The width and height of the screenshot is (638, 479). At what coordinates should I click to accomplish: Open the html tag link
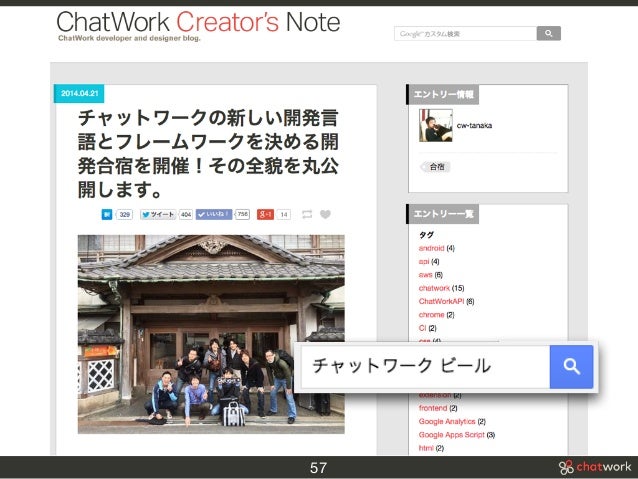(x=426, y=448)
